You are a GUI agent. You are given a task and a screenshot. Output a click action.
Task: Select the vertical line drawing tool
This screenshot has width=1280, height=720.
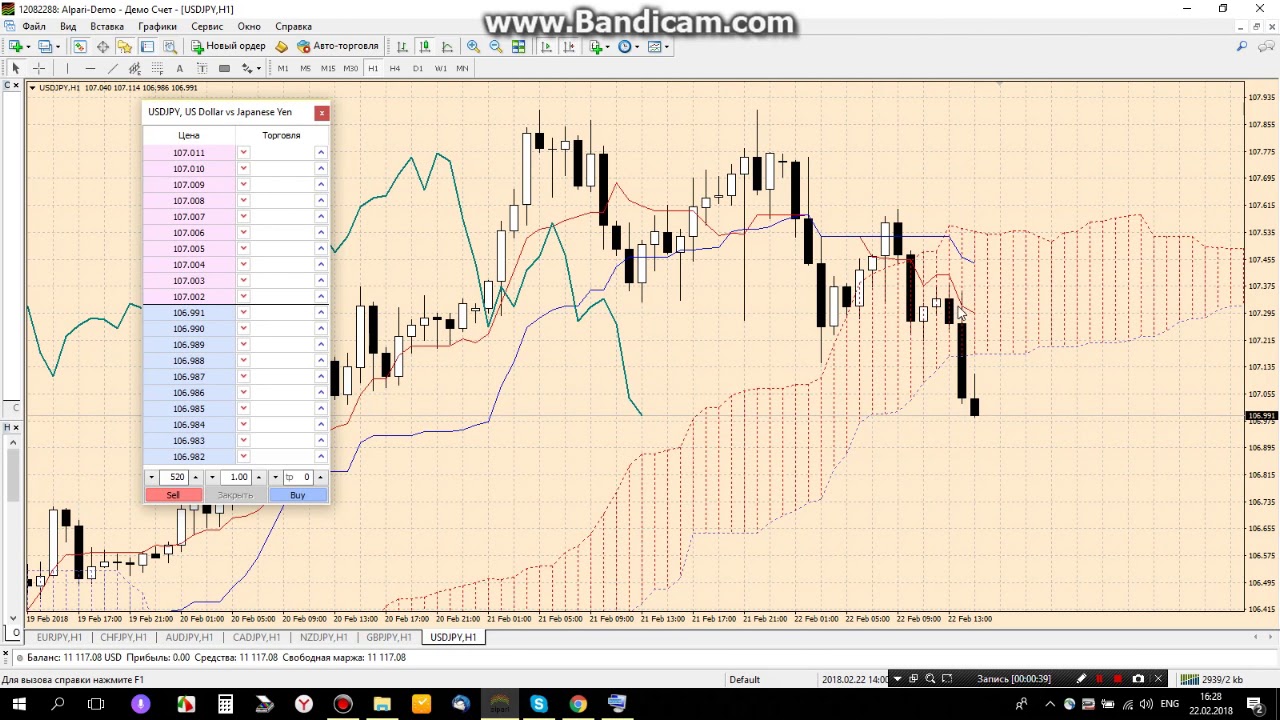pyautogui.click(x=67, y=68)
